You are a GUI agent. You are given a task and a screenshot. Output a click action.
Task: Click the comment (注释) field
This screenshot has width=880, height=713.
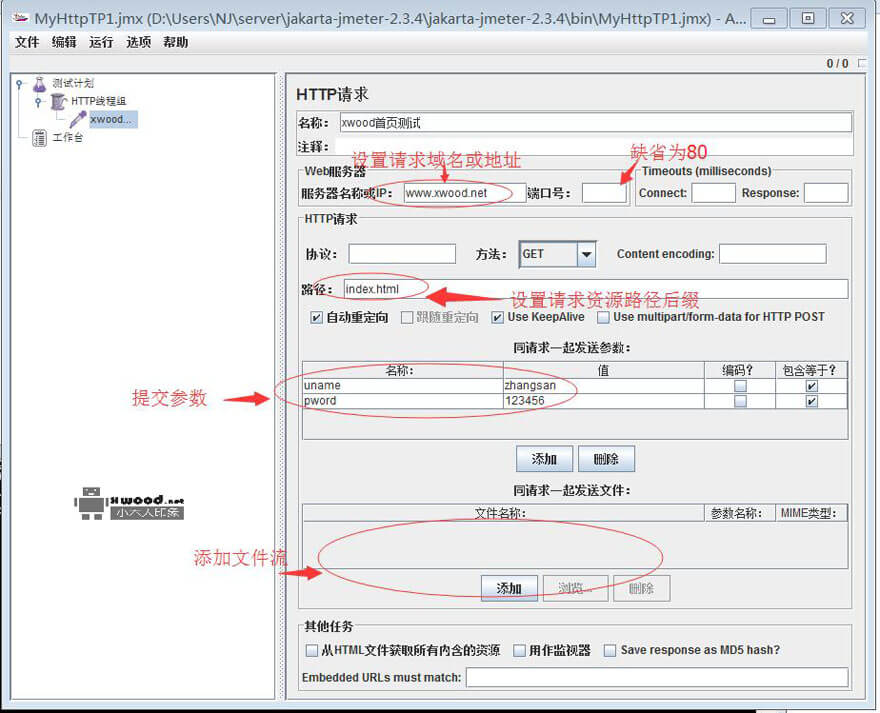point(594,147)
